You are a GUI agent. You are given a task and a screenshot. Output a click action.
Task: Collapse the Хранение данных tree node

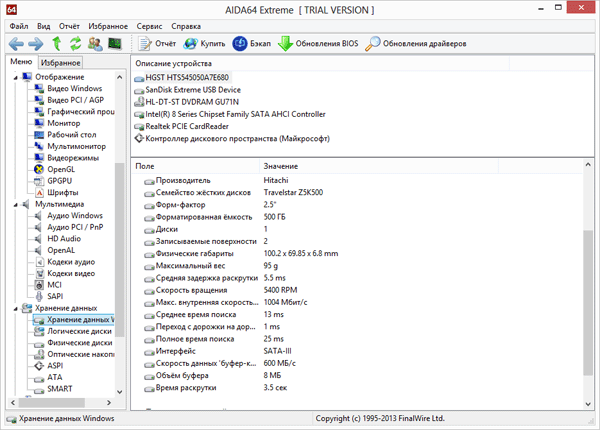coord(16,309)
